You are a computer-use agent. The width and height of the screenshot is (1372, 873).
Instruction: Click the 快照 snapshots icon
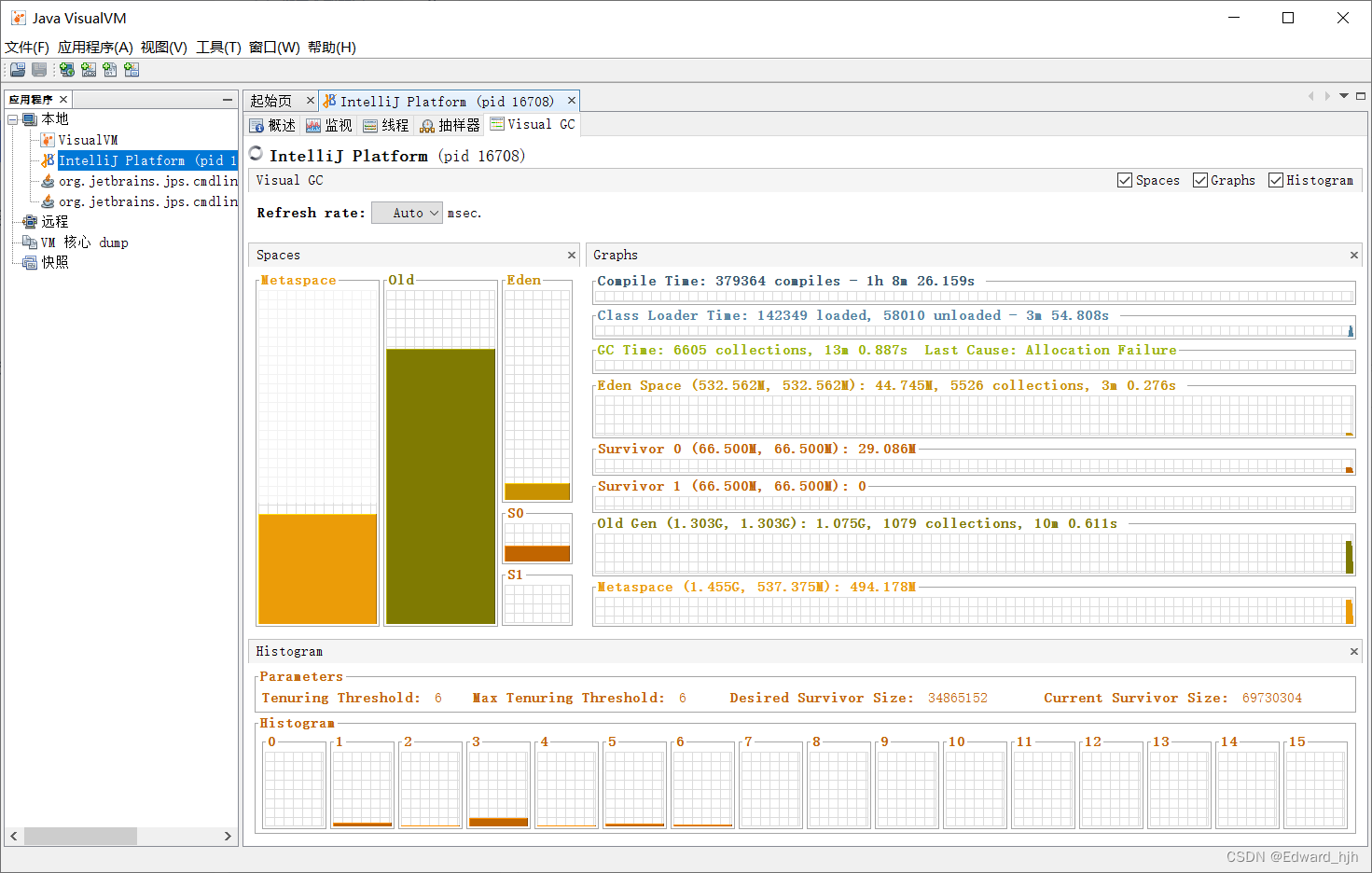[x=30, y=263]
